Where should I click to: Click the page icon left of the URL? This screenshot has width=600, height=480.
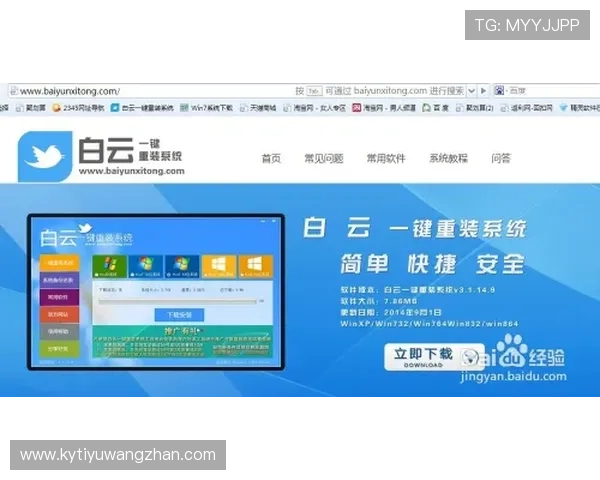(x=14, y=91)
